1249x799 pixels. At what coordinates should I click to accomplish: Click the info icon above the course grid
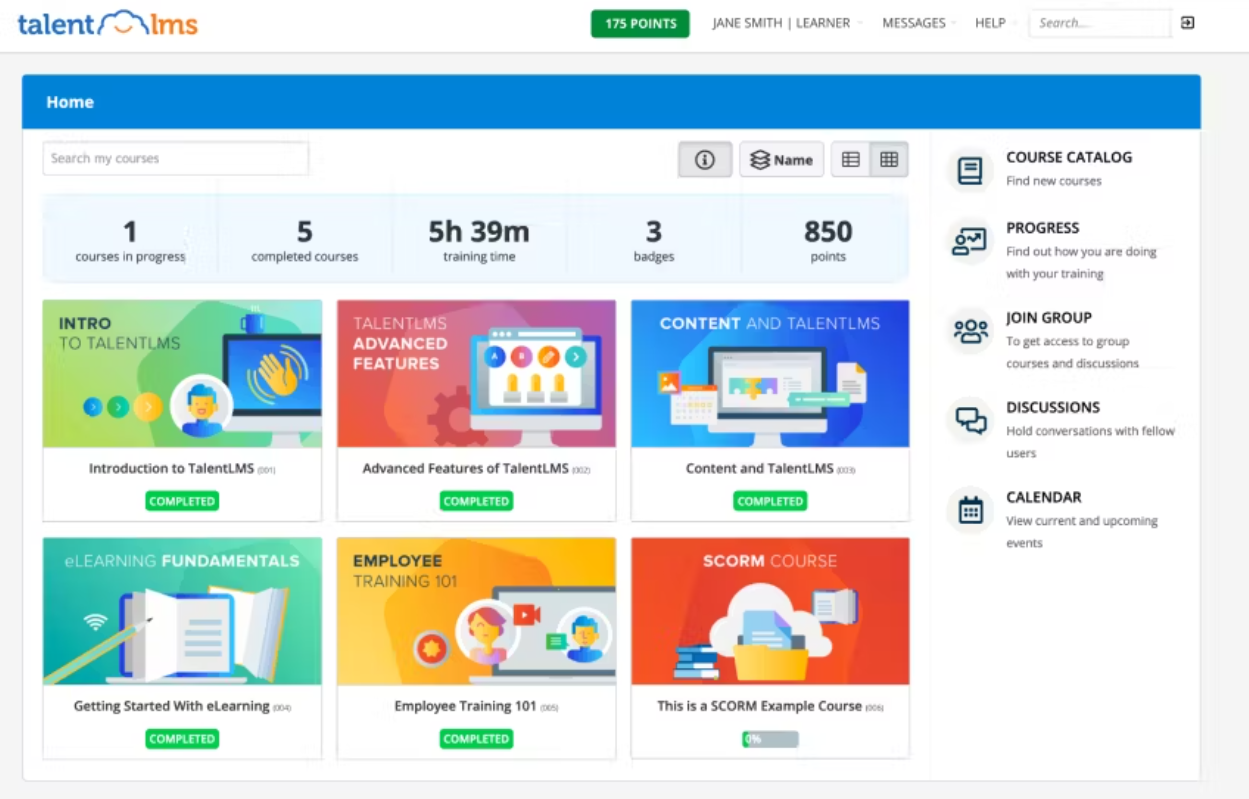coord(705,159)
